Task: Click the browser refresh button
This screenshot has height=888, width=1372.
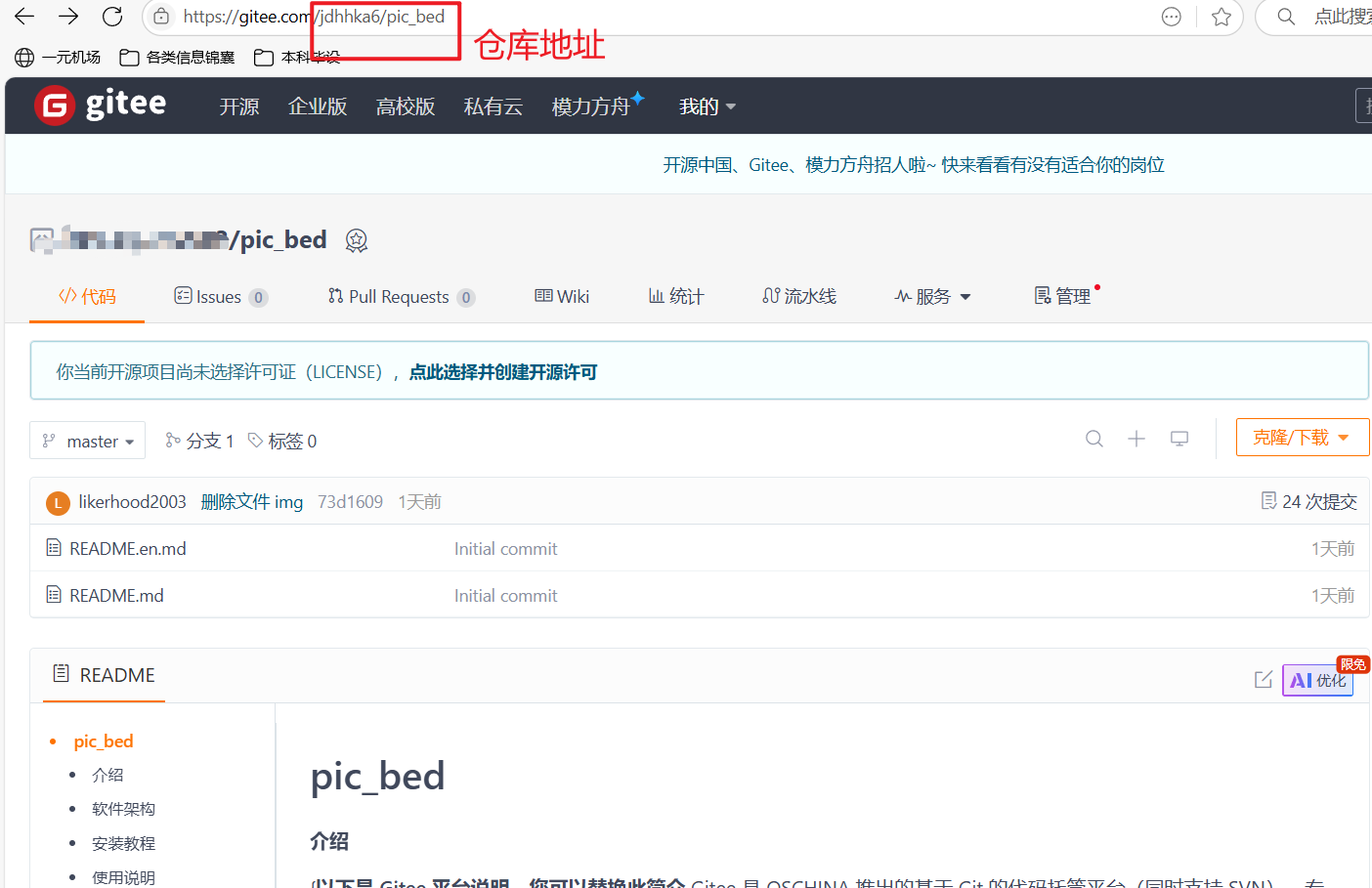Action: pos(111,16)
